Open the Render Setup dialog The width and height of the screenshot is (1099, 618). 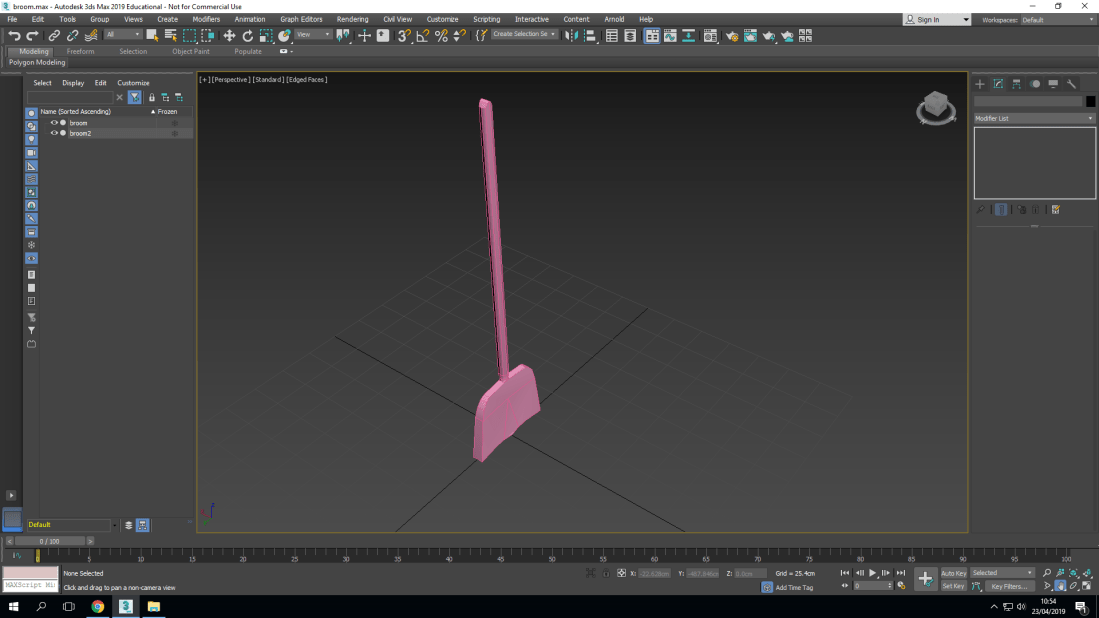pos(731,35)
